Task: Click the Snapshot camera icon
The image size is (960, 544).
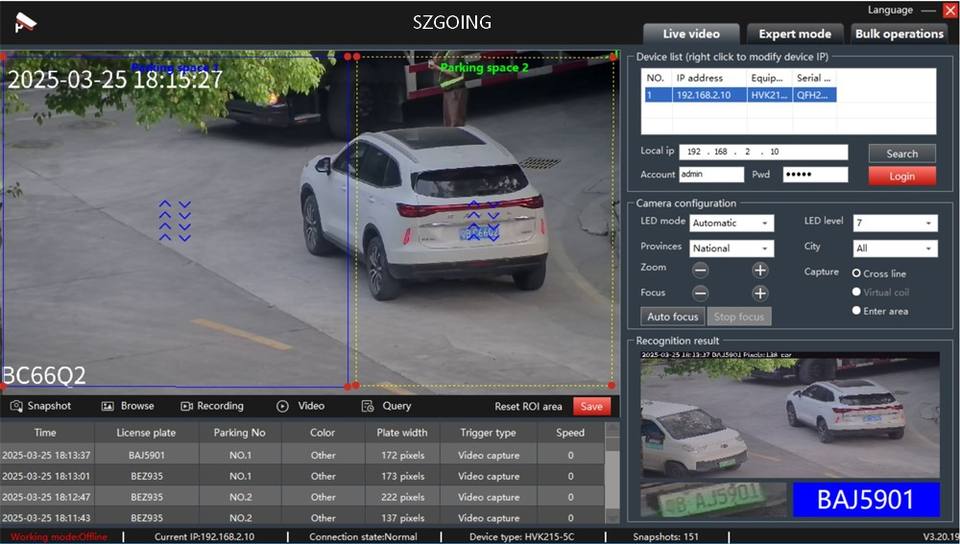Action: [x=17, y=406]
